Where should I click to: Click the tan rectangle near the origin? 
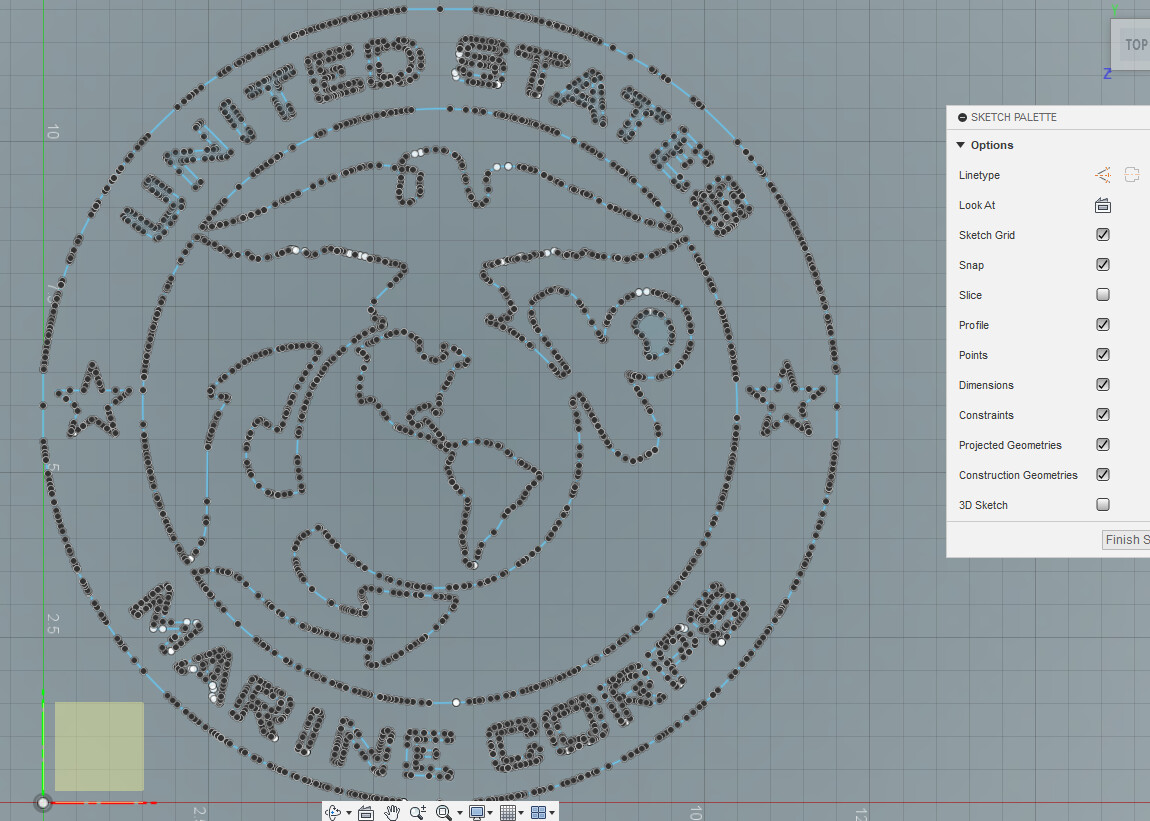point(99,746)
